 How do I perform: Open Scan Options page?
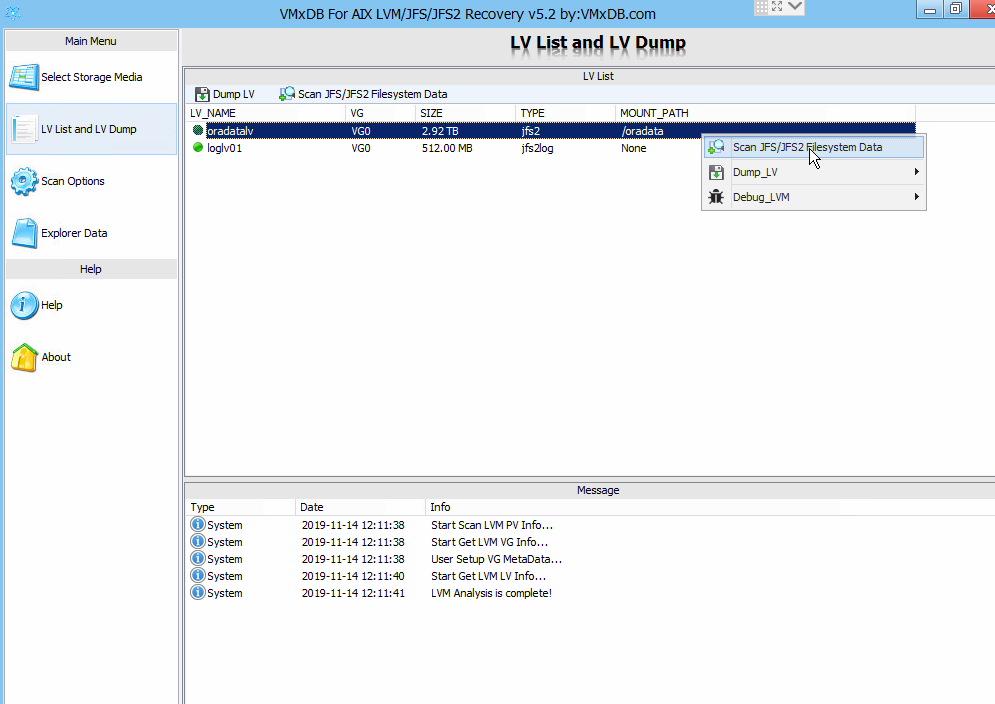91,182
